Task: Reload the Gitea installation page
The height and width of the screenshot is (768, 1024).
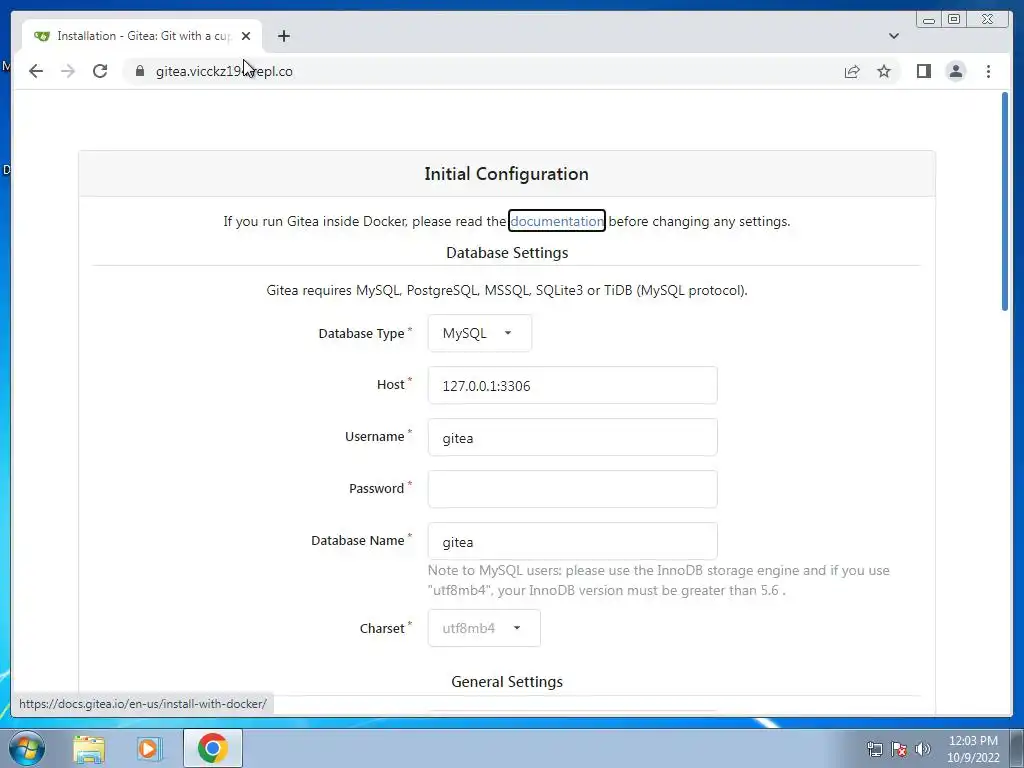Action: (100, 71)
